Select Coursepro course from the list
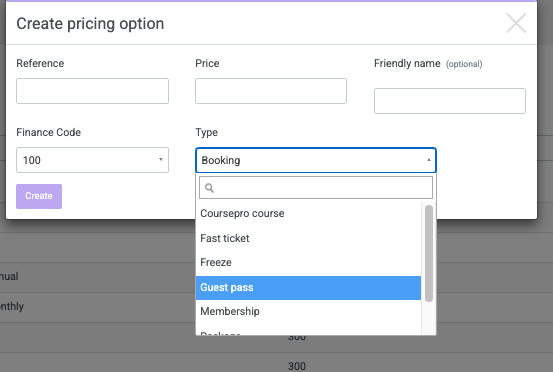This screenshot has width=553, height=372. coord(308,213)
